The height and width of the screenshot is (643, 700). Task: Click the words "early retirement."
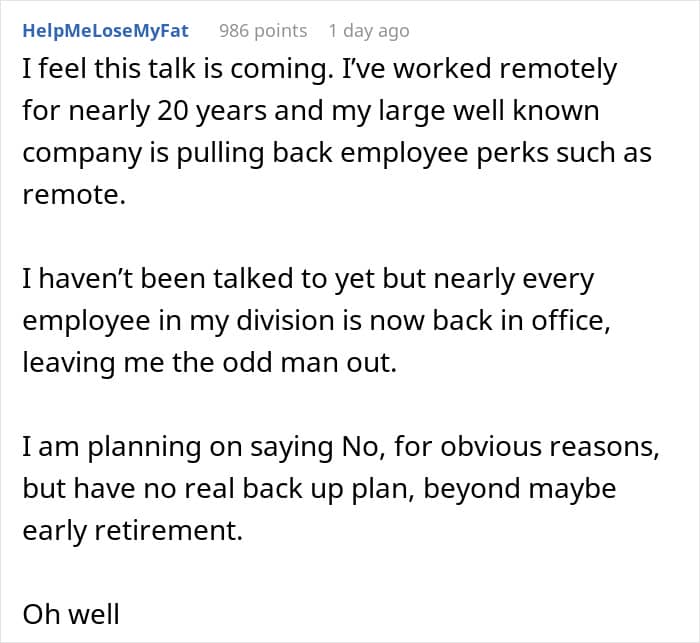click(x=132, y=531)
